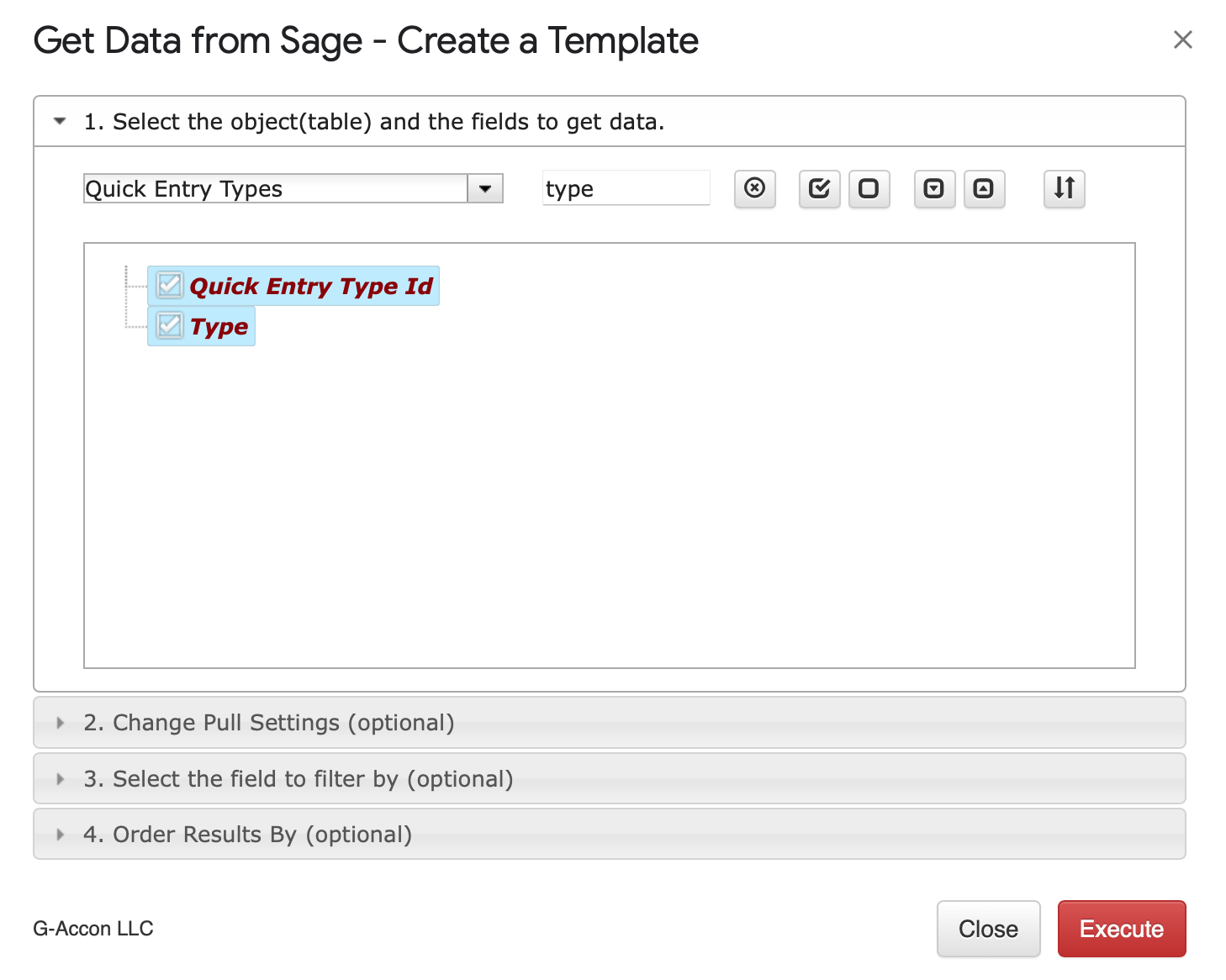Click the Close button
1226x980 pixels.
(988, 929)
